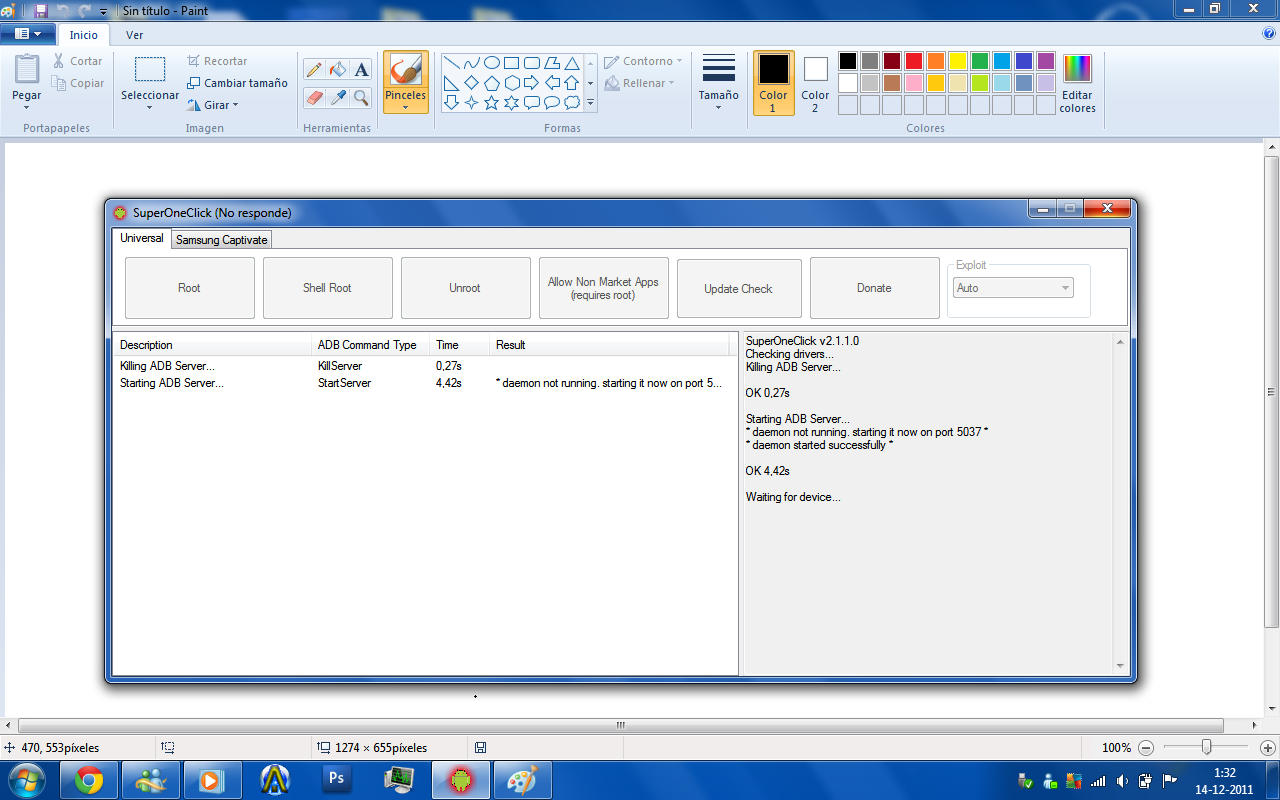
Task: Select the Text tool
Action: click(362, 69)
